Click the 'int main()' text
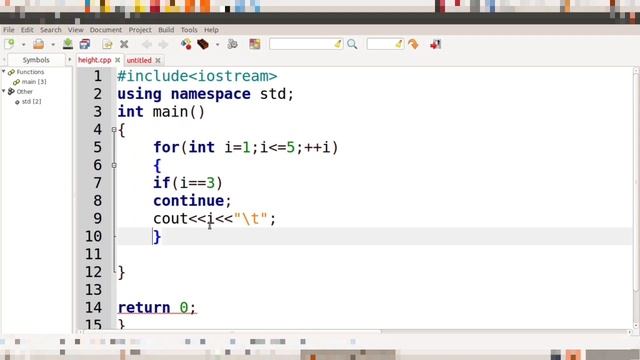The width and height of the screenshot is (640, 360). tap(161, 112)
